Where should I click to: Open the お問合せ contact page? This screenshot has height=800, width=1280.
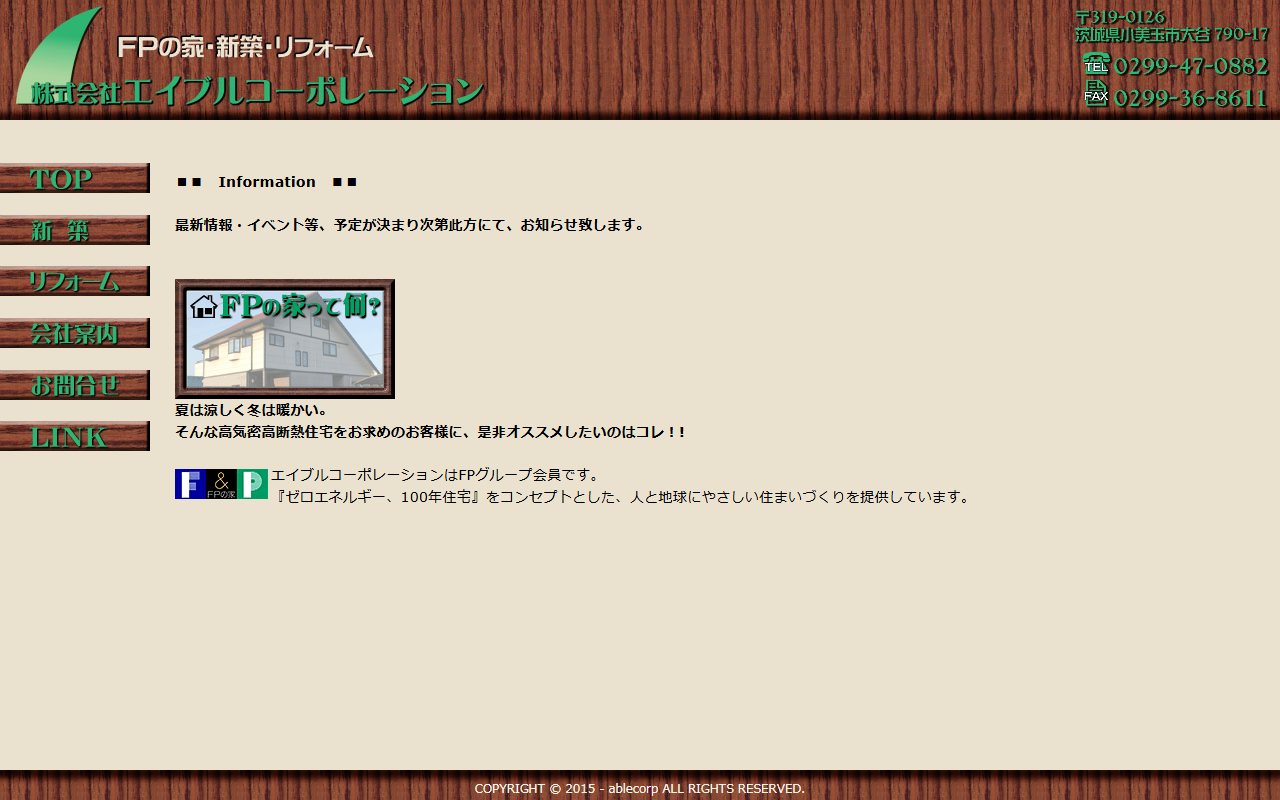point(75,385)
